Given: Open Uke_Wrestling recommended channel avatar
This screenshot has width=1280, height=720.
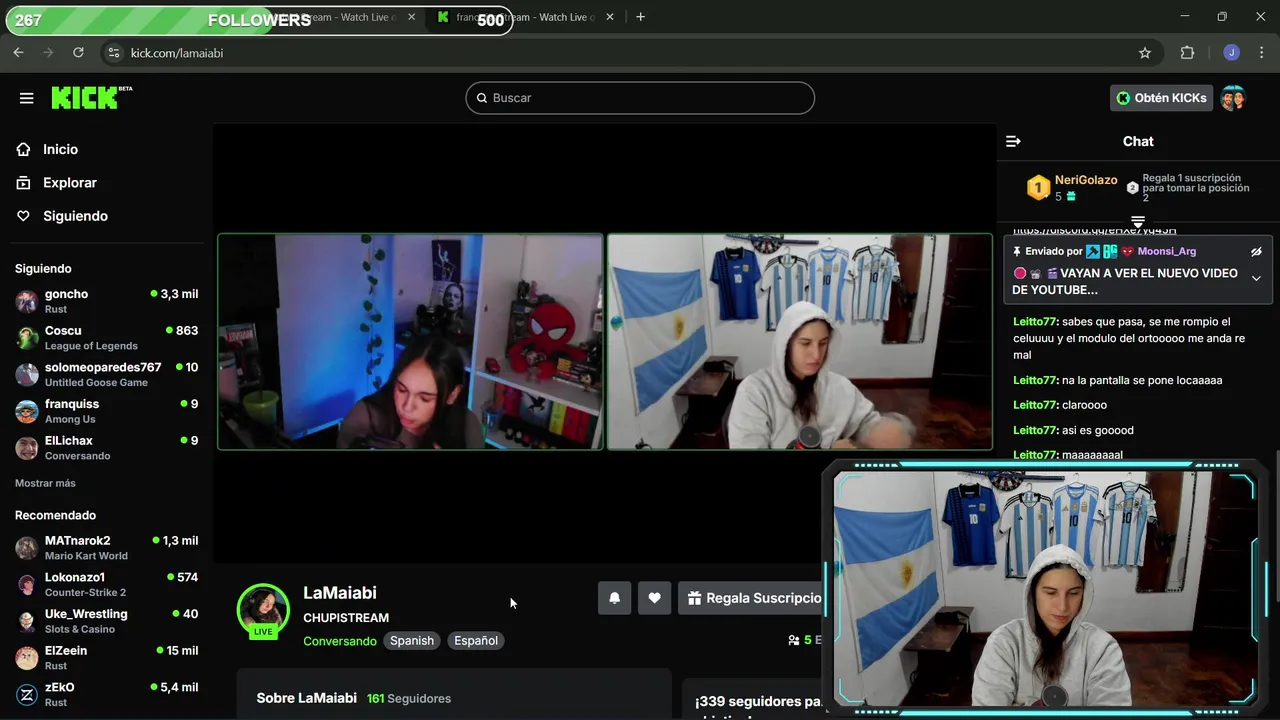Looking at the screenshot, I should pyautogui.click(x=27, y=621).
